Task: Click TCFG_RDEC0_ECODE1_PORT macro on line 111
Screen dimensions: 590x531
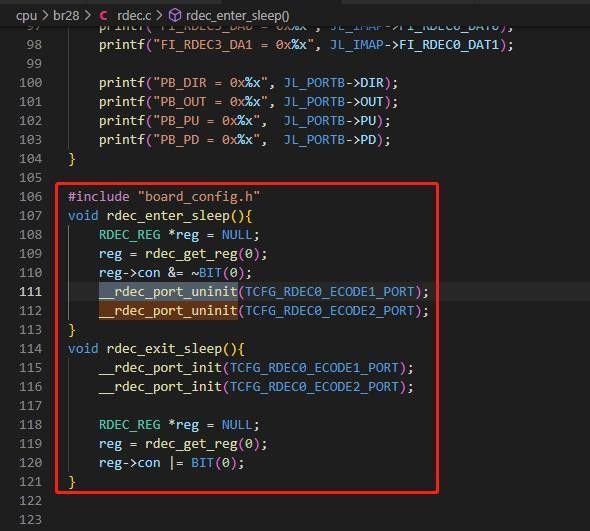Action: pyautogui.click(x=329, y=292)
